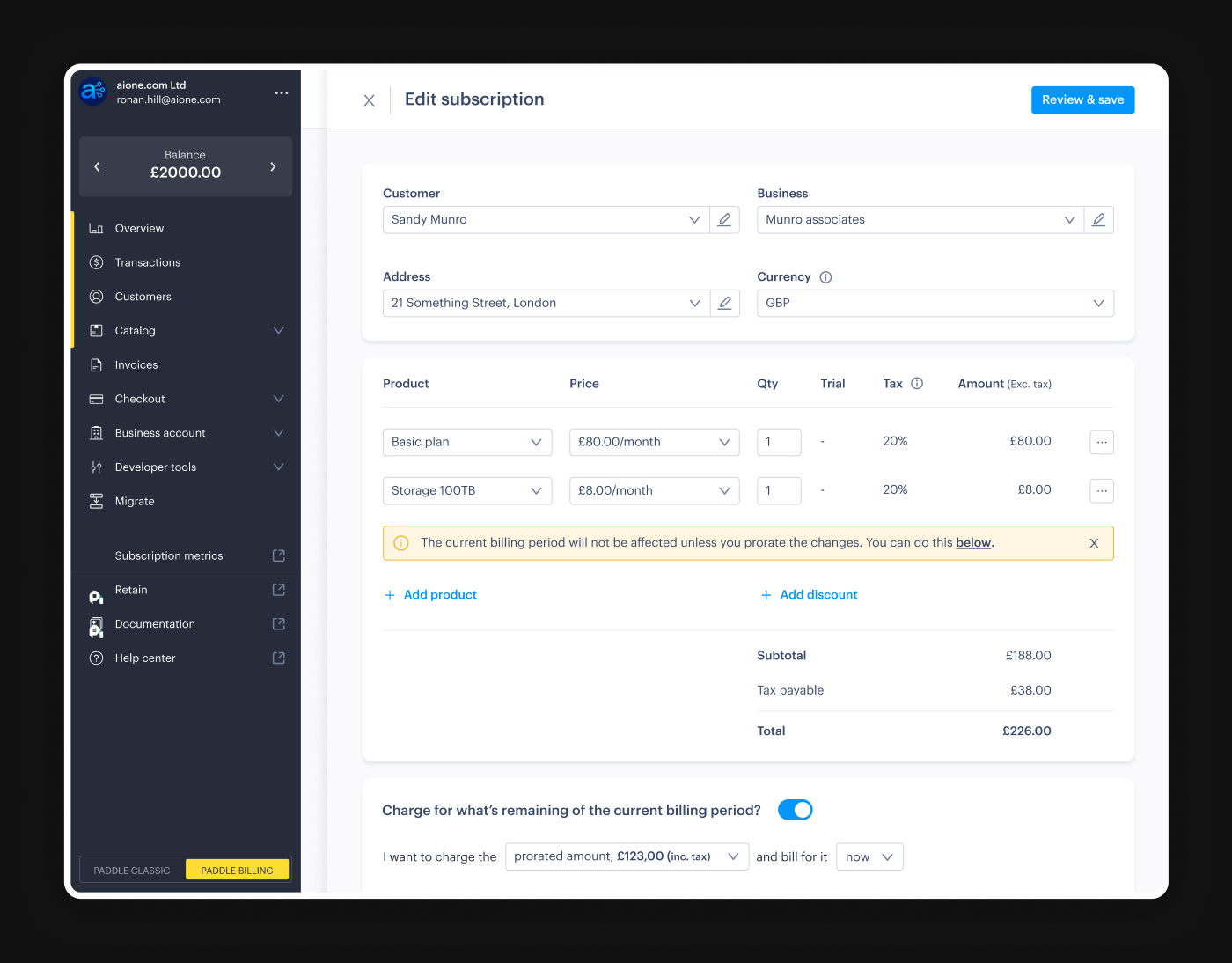1232x963 pixels.
Task: Open the Basic plan product dropdown
Action: click(x=467, y=442)
